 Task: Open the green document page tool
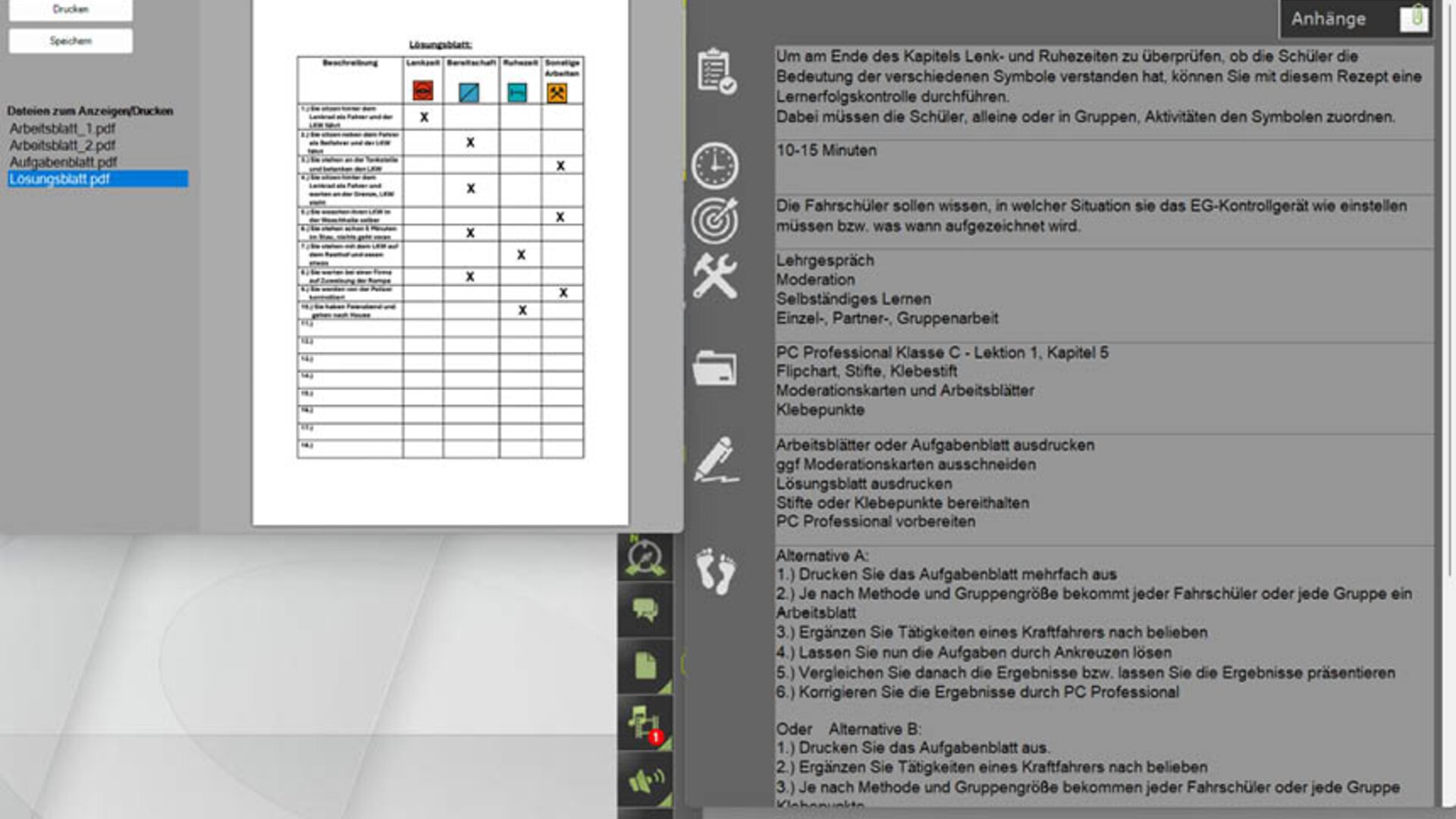645,666
